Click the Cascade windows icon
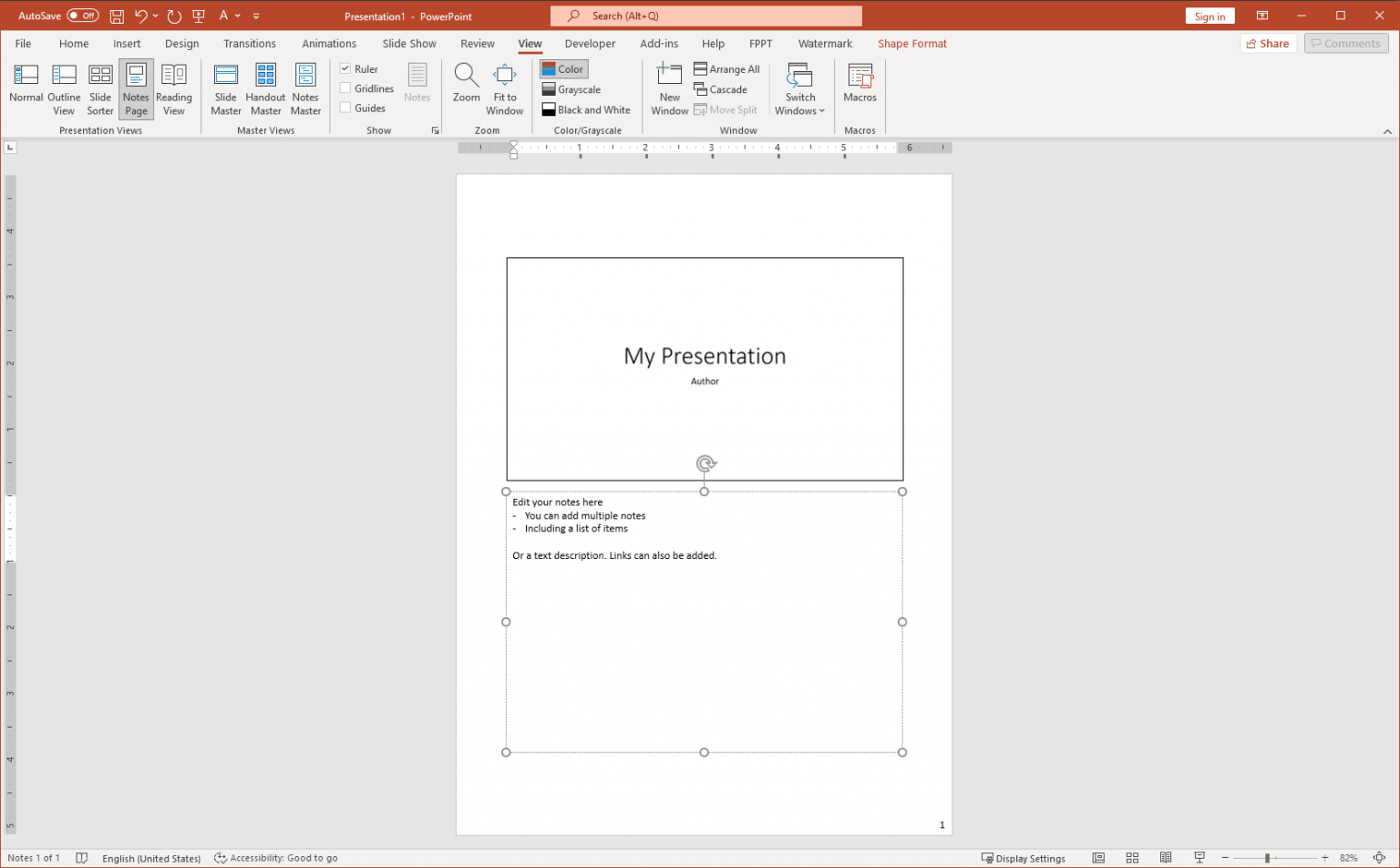 coord(702,88)
